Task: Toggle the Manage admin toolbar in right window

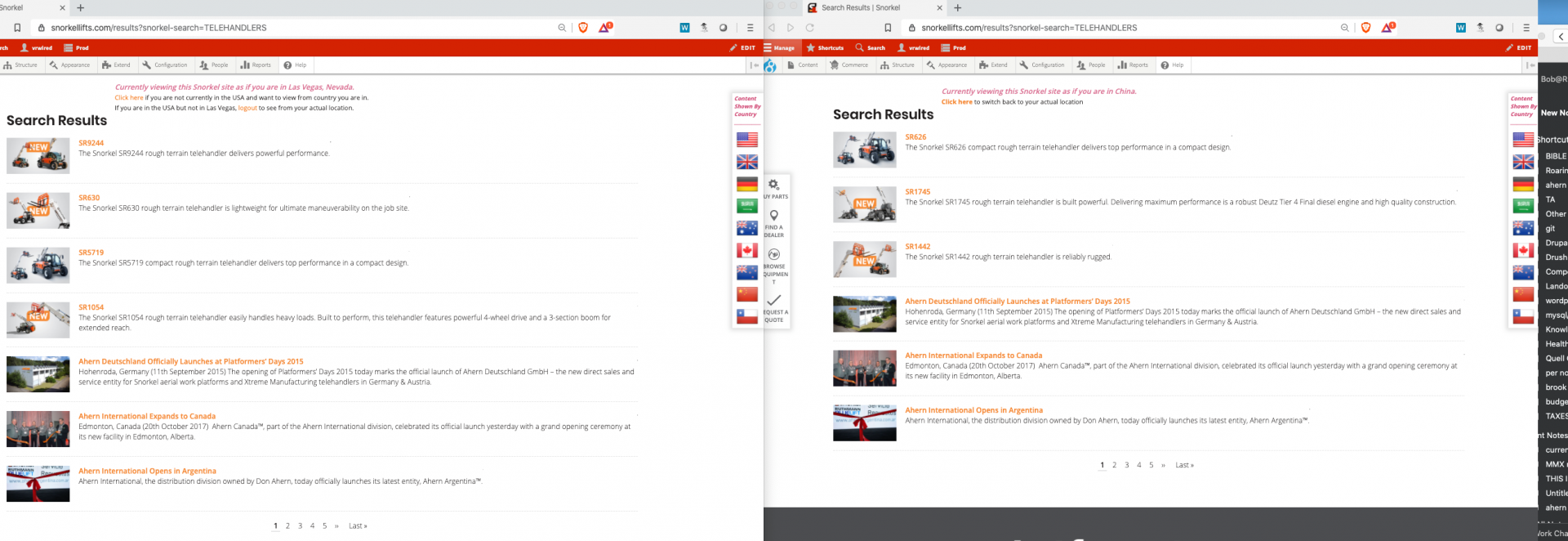Action: (779, 48)
